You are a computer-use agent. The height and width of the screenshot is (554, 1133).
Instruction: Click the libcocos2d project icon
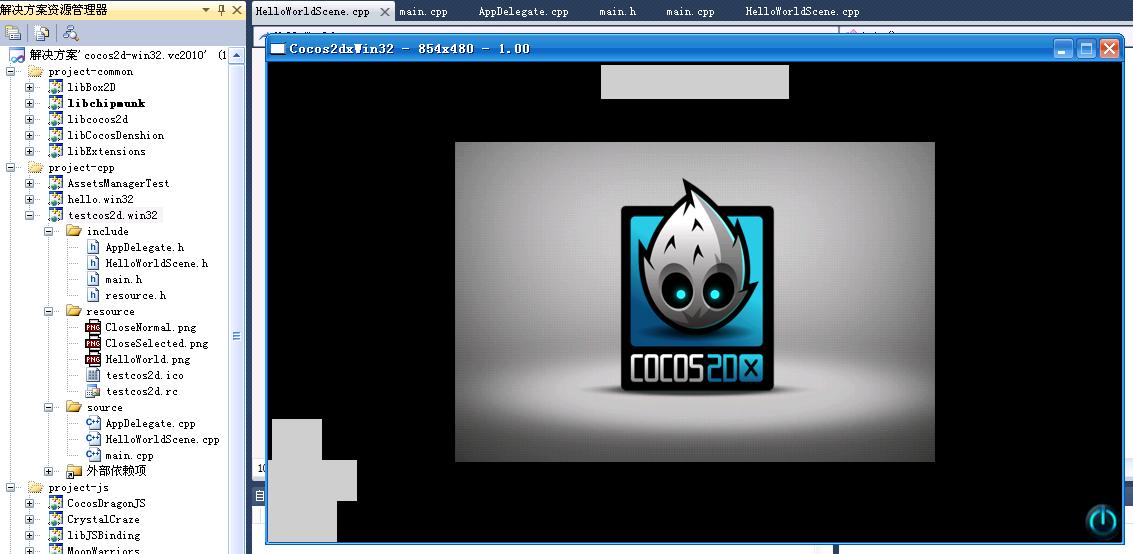point(56,119)
